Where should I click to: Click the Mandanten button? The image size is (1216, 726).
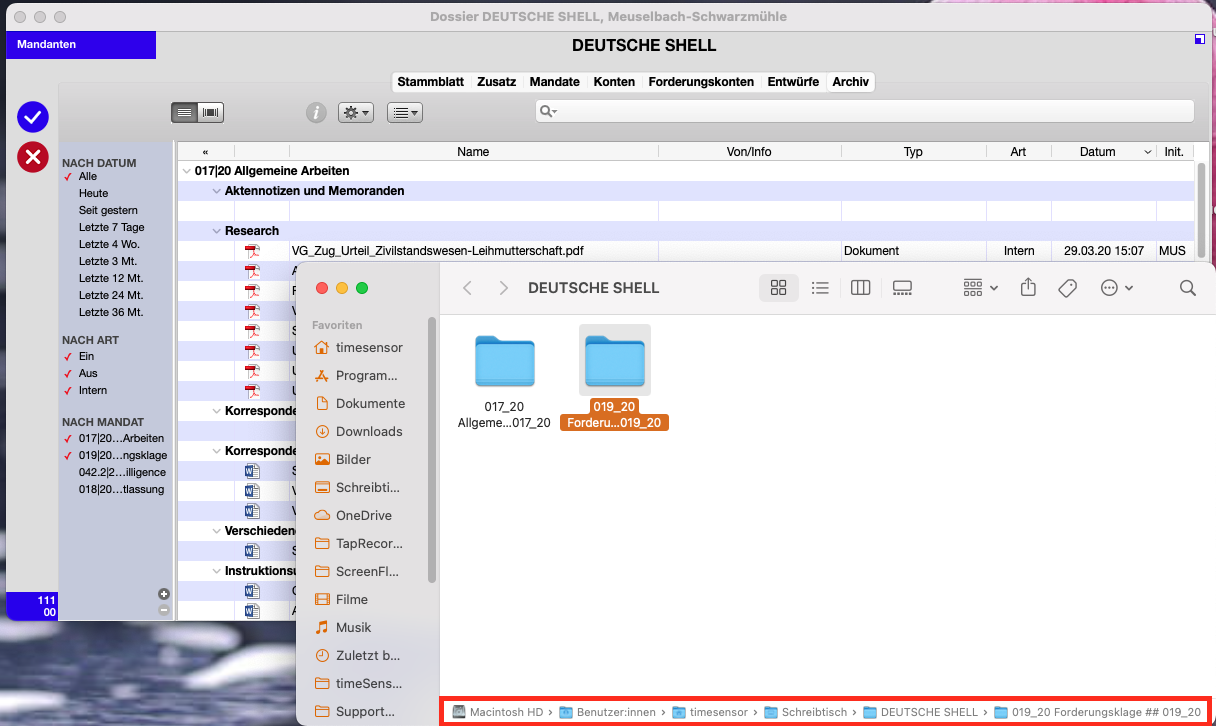(x=81, y=44)
